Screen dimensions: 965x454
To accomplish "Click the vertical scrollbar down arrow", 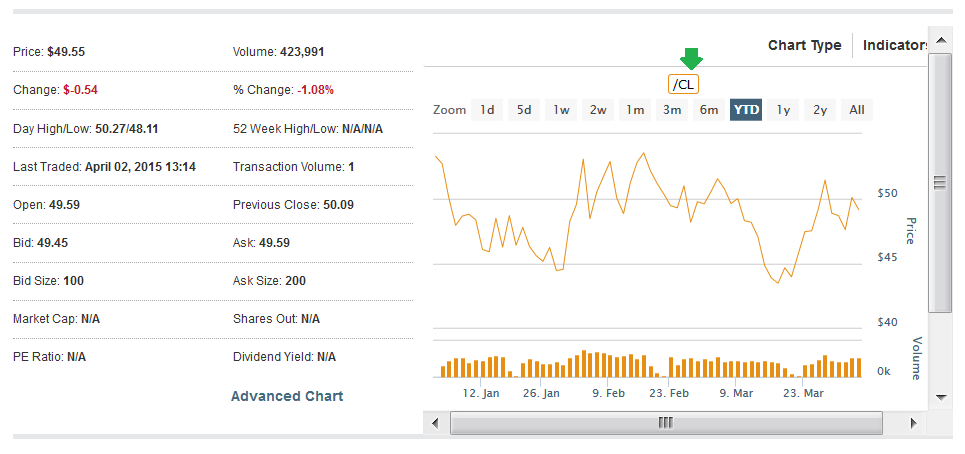I will tap(940, 397).
